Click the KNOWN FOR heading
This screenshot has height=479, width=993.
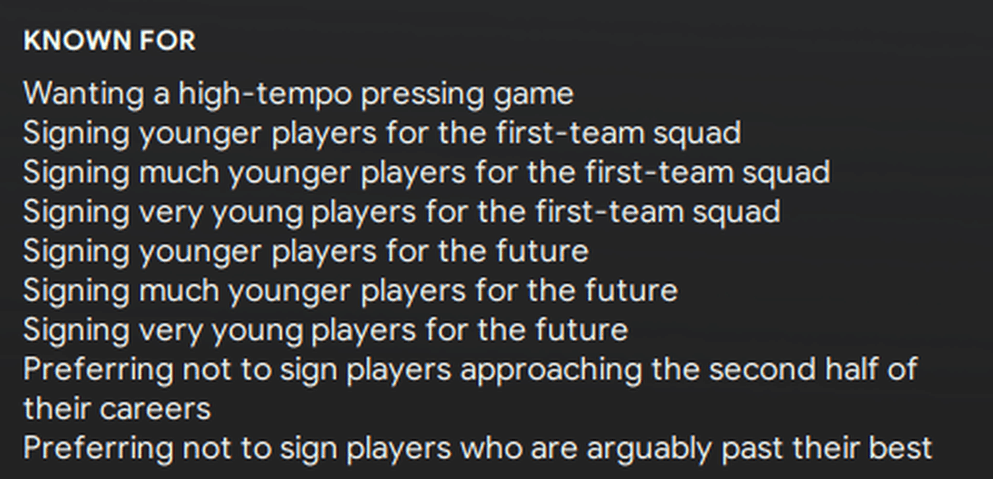point(109,41)
